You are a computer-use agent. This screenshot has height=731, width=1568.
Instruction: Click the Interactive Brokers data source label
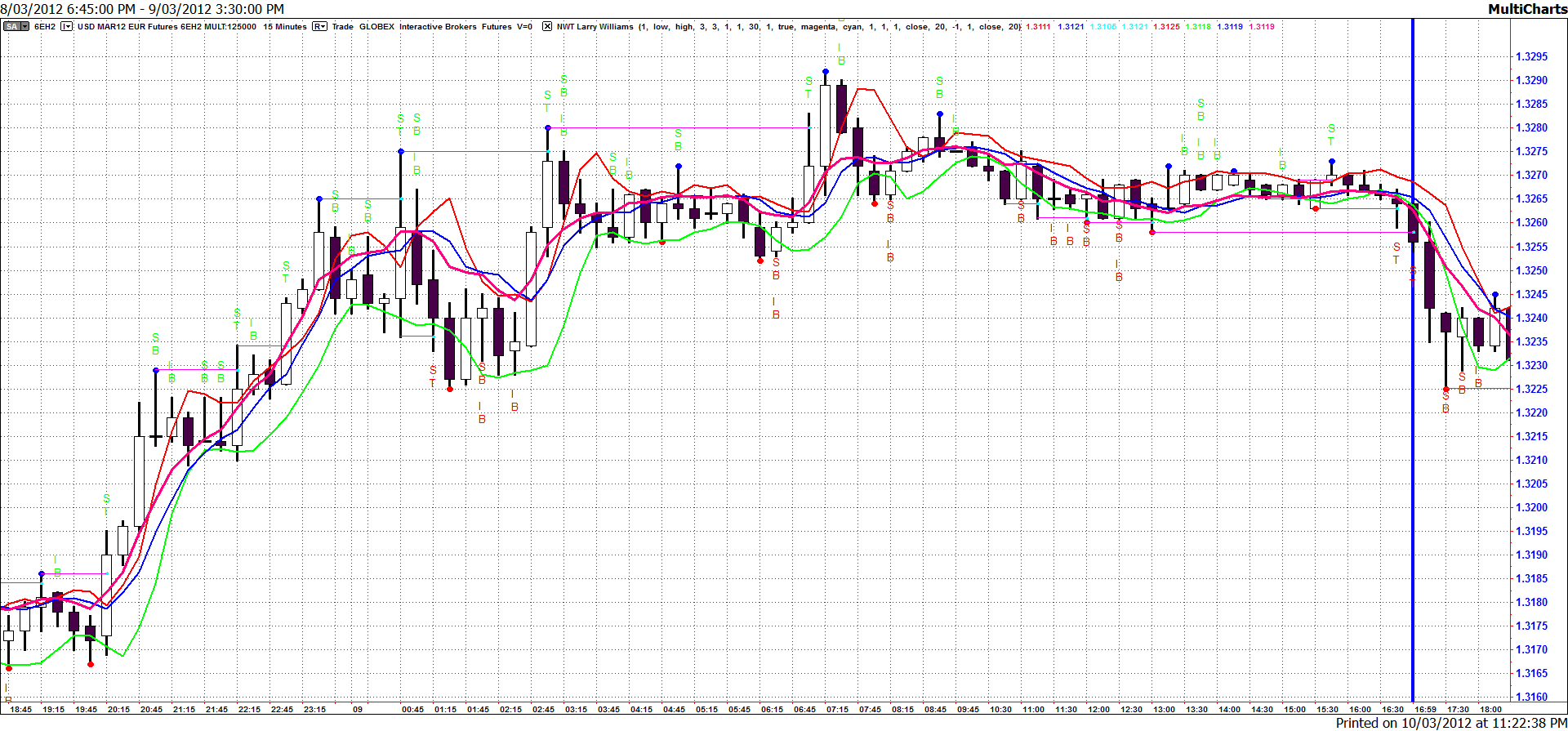coord(438,27)
